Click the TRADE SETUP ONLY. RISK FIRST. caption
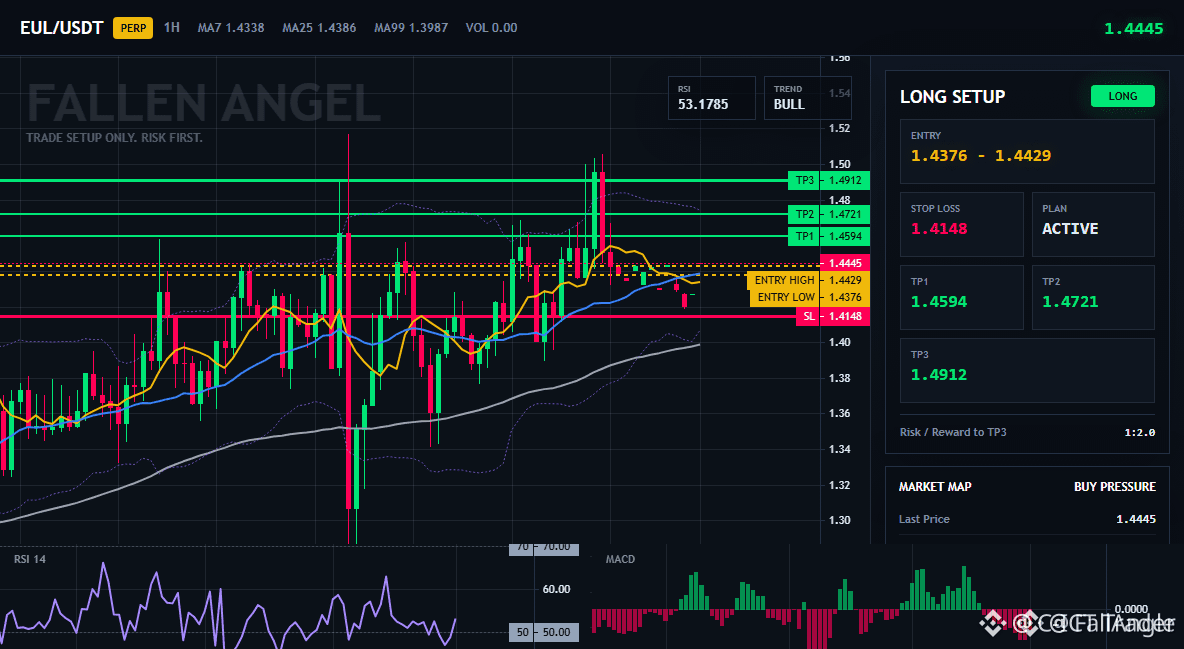 115,138
